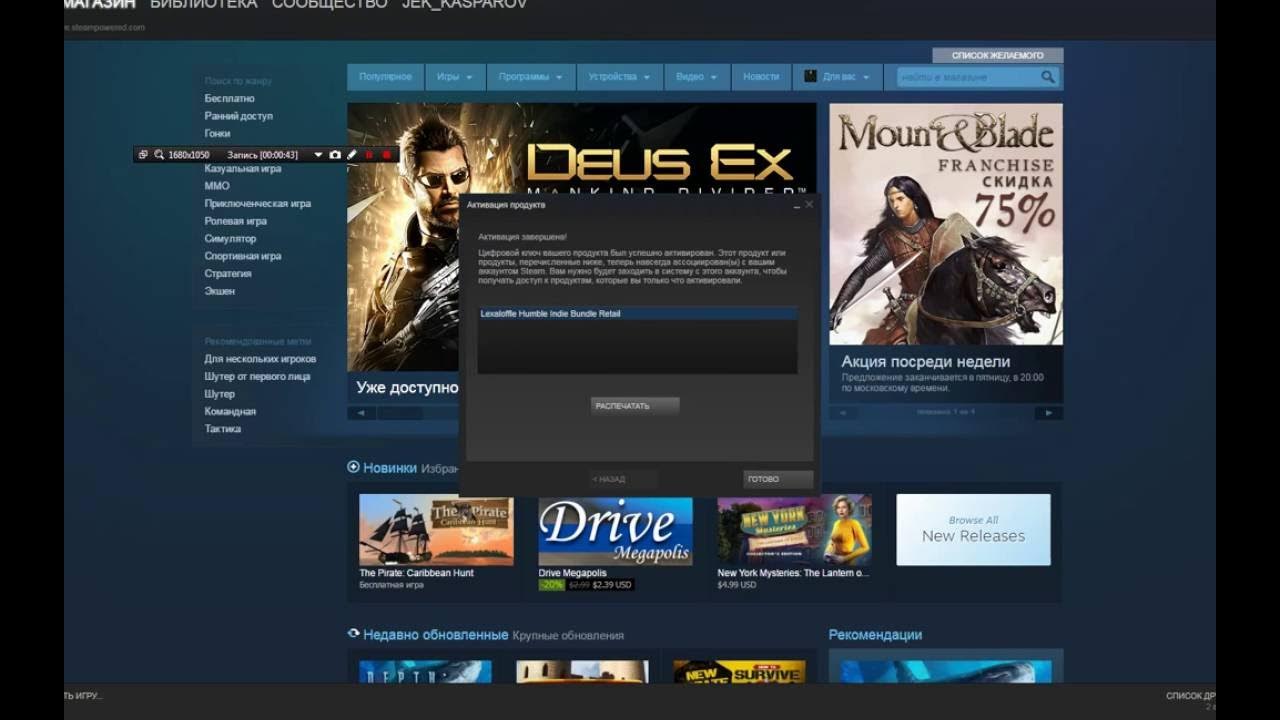Click the РАСПЕЧАТАТЬ button in the activation dialog
Viewport: 1280px width, 720px height.
[635, 406]
